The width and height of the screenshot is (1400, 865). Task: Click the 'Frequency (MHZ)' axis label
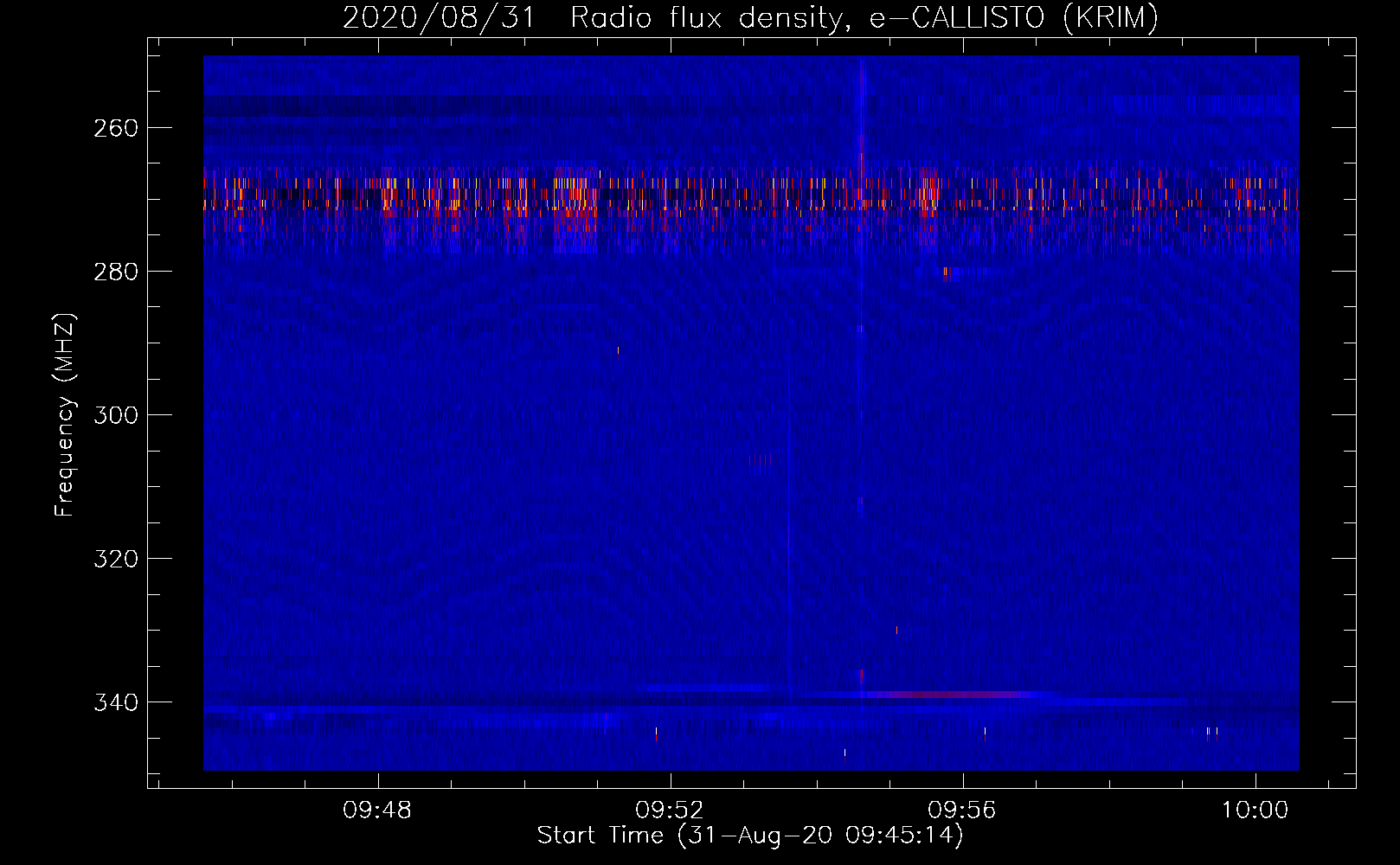[66, 414]
